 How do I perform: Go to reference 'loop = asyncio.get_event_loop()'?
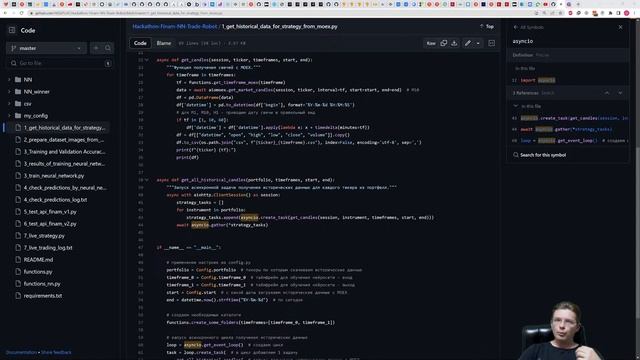pyautogui.click(x=567, y=140)
